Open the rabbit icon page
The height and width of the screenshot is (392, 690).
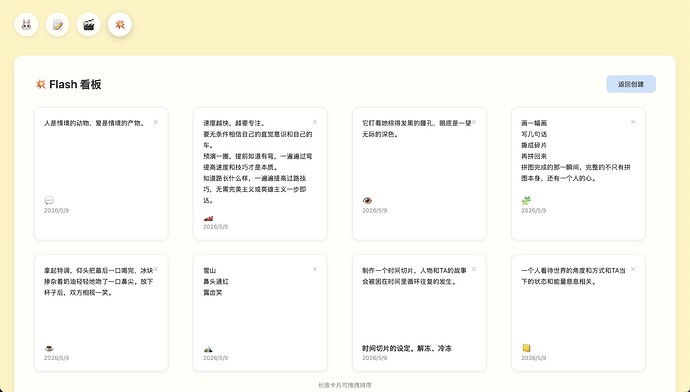coord(26,24)
